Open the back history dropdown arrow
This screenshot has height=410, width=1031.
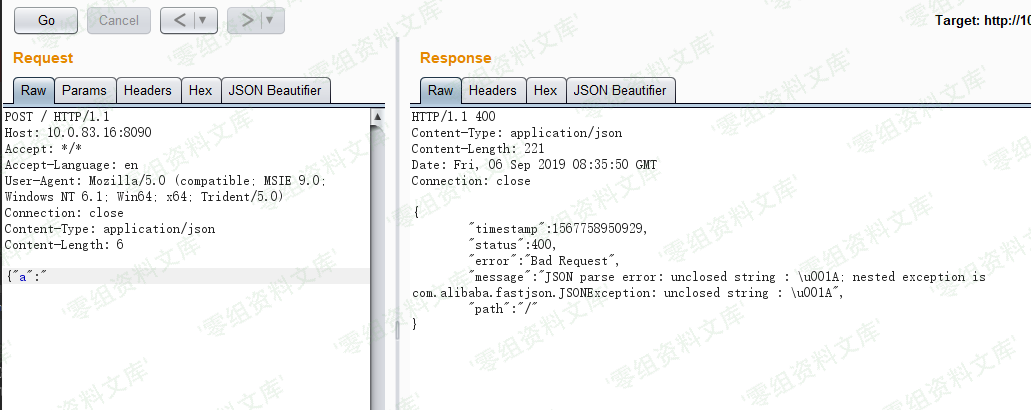coord(203,20)
